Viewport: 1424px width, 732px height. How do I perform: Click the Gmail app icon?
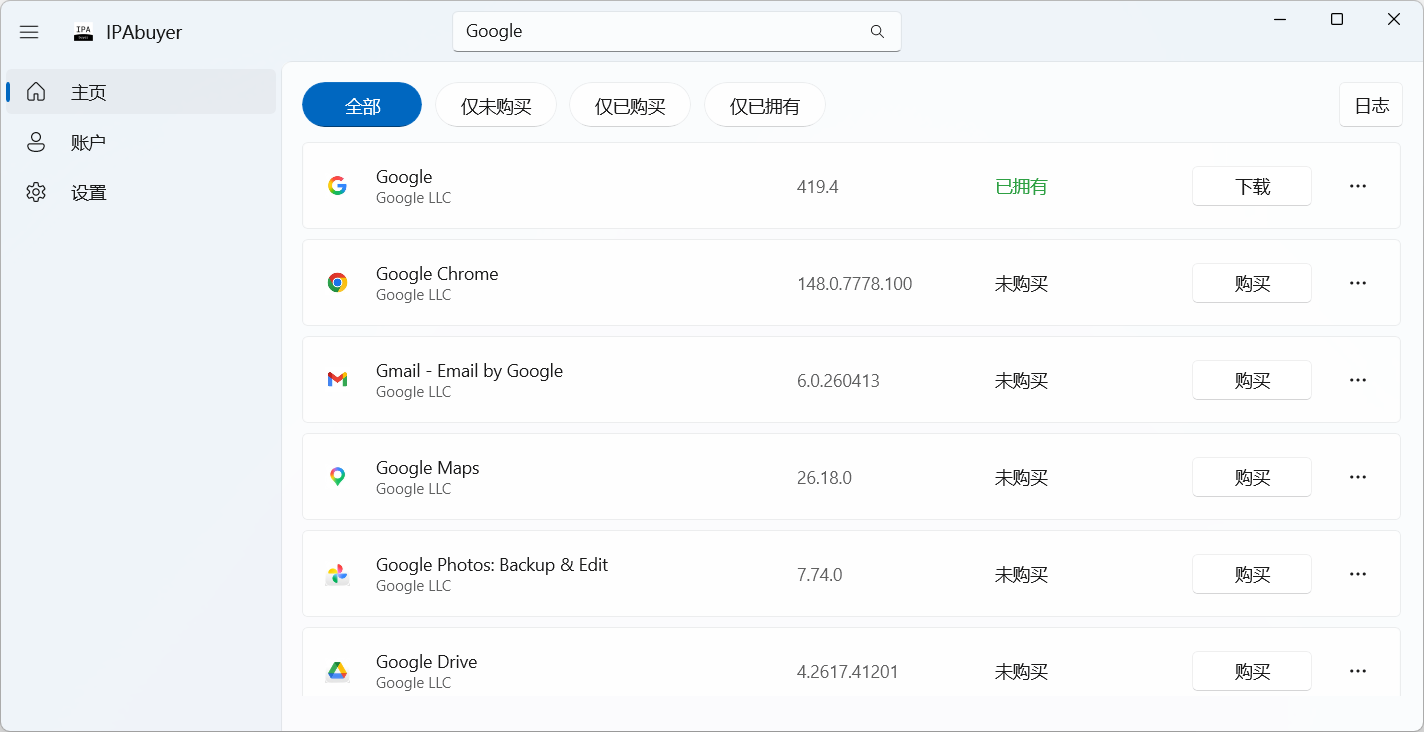338,380
